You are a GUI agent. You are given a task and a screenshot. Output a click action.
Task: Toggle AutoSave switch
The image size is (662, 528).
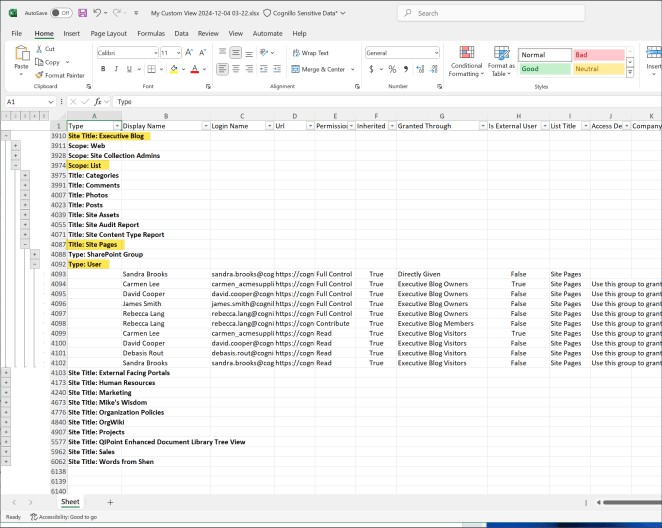pos(61,13)
